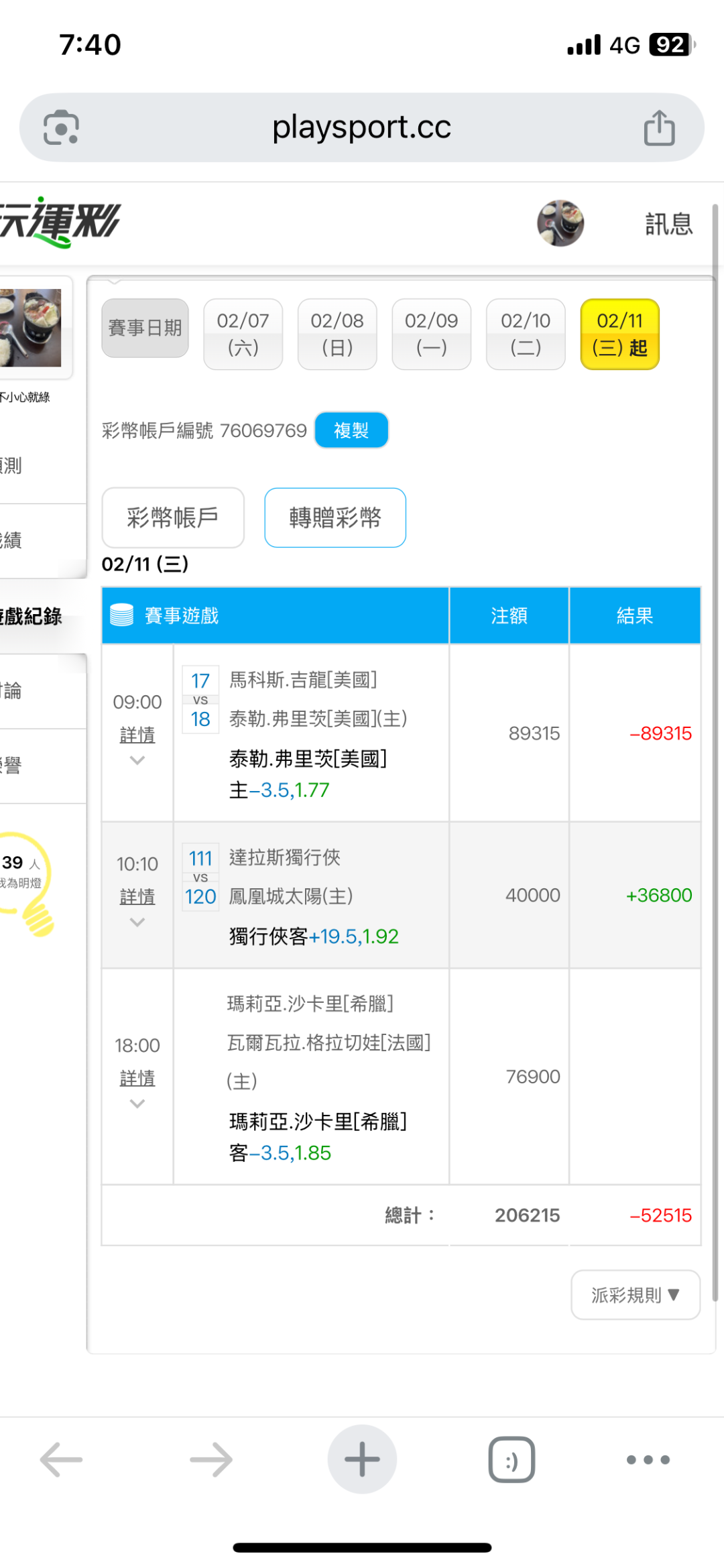
Task: Expand details for the 10:10 match
Action: (x=137, y=897)
